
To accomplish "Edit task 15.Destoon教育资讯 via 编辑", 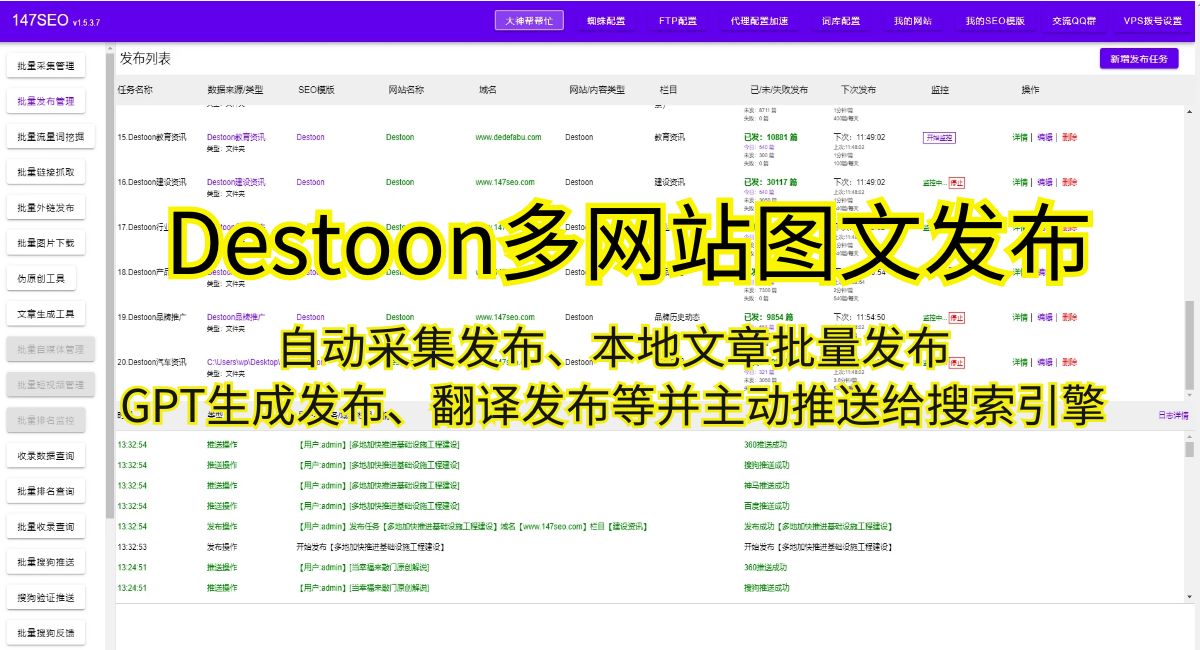I will 1045,137.
